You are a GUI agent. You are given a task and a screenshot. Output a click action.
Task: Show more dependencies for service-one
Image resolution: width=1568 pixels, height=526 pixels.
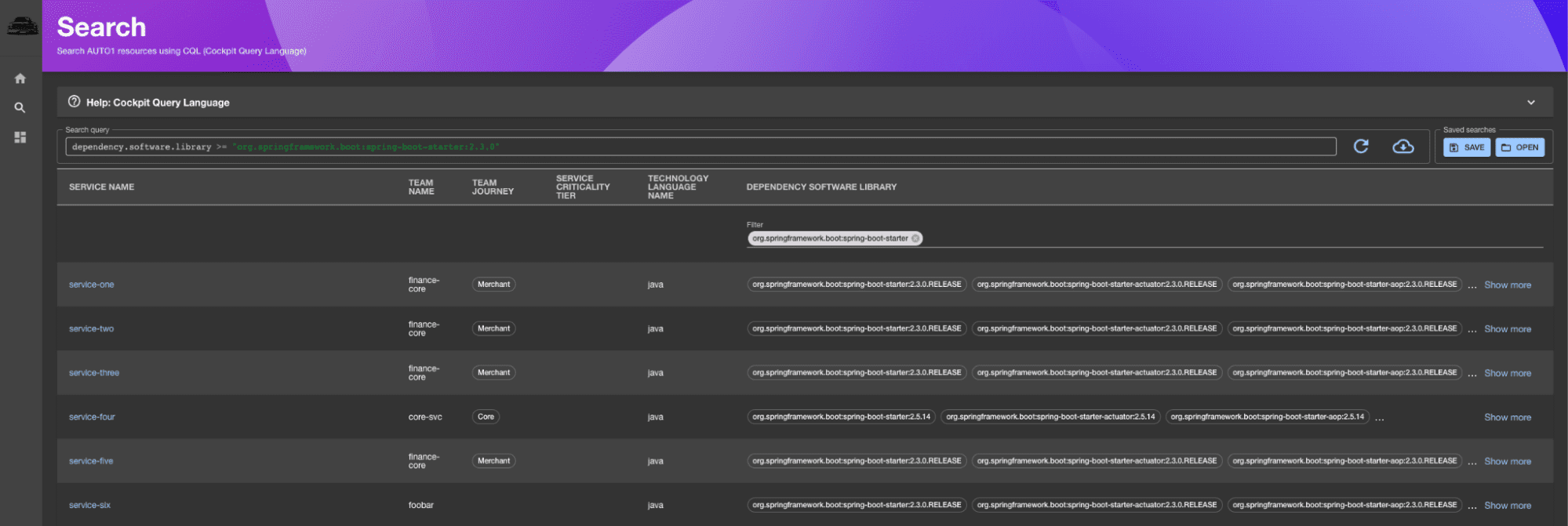[1507, 285]
